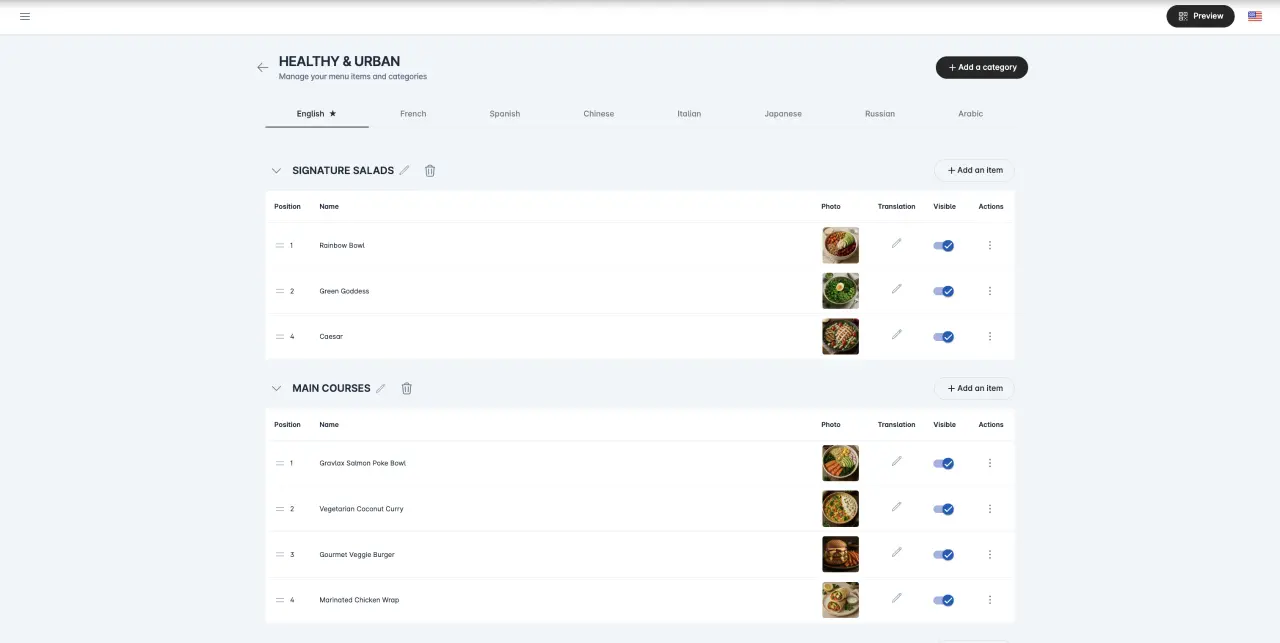Switch to the Arabic tab
The width and height of the screenshot is (1280, 643).
pyautogui.click(x=971, y=114)
